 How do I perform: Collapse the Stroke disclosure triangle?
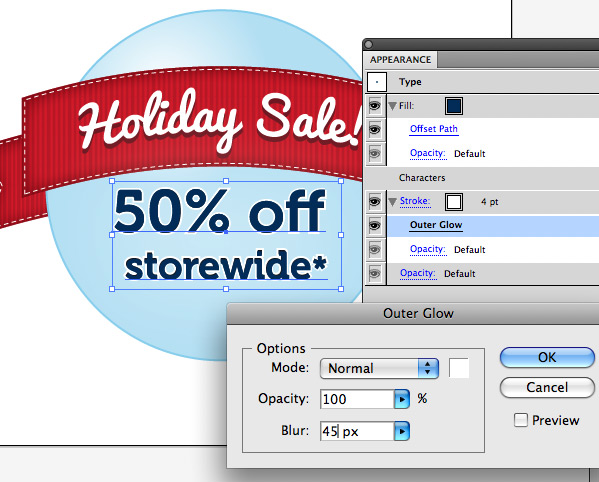tap(392, 202)
